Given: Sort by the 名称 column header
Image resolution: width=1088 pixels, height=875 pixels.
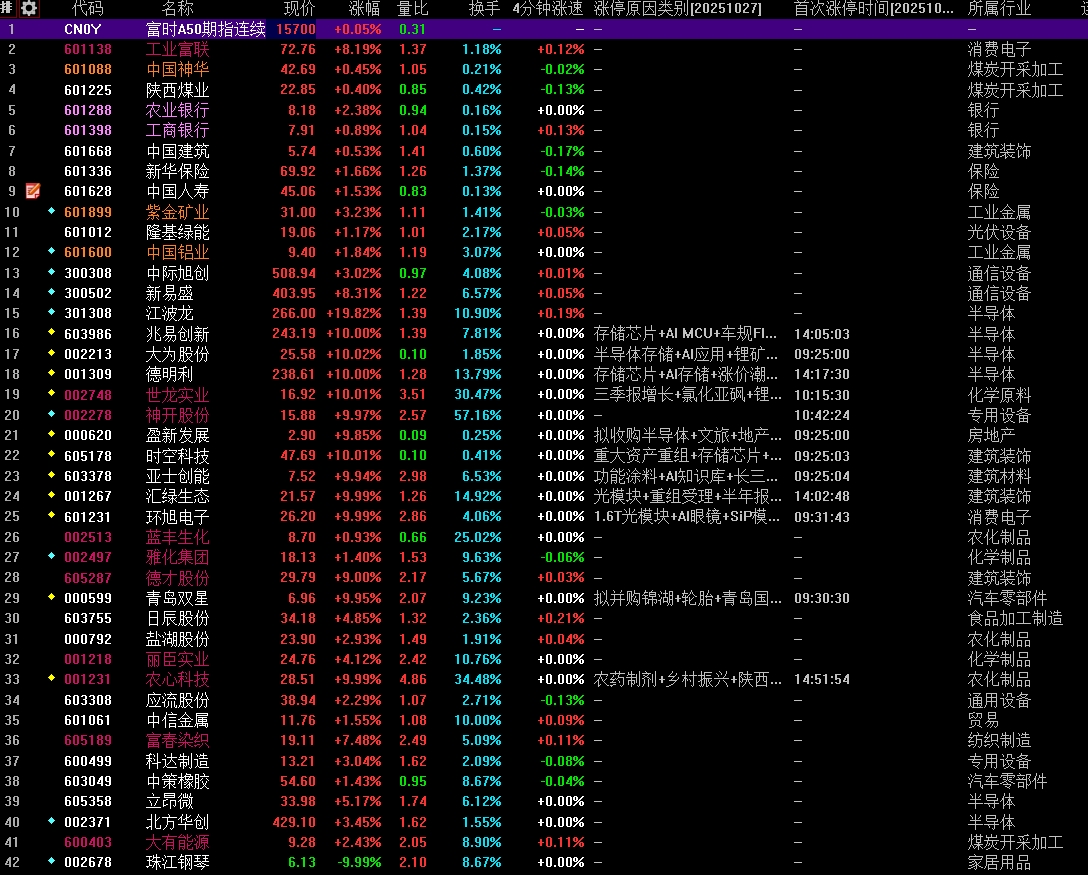Looking at the screenshot, I should click(x=178, y=8).
